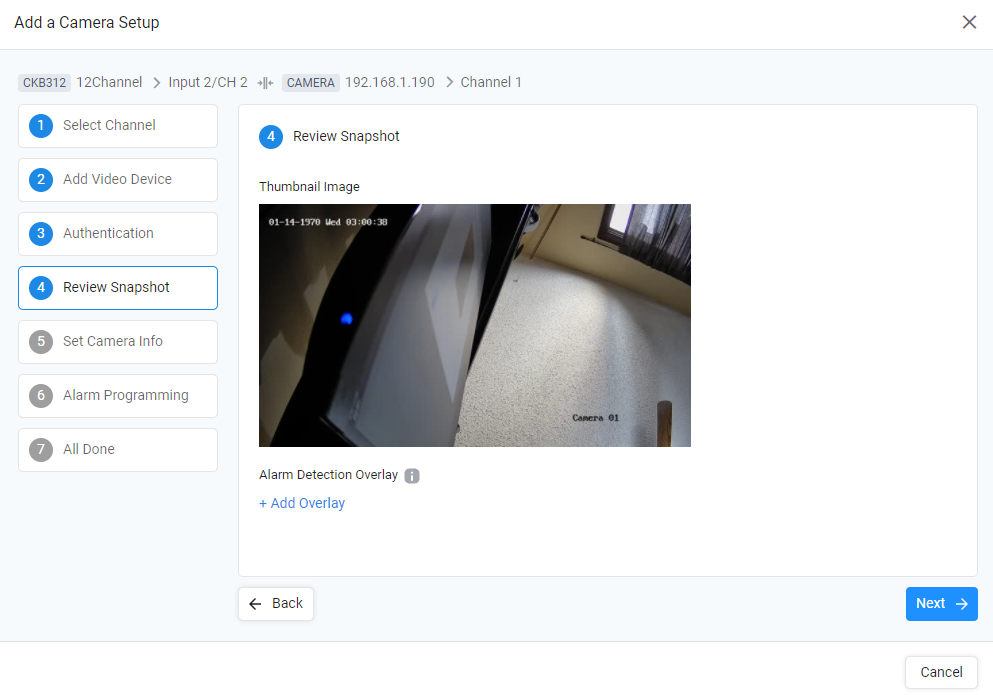Click chevron before Input 2/CH 2
Viewport: 993px width, 695px height.
[x=156, y=83]
